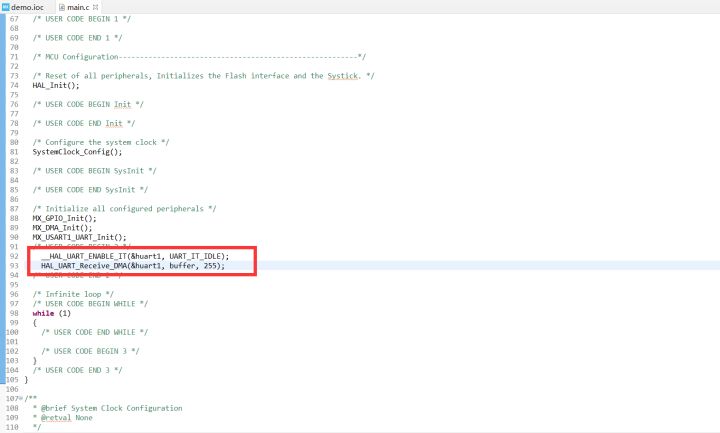Click line number 67 in the gutter
The width and height of the screenshot is (720, 433).
click(x=14, y=19)
